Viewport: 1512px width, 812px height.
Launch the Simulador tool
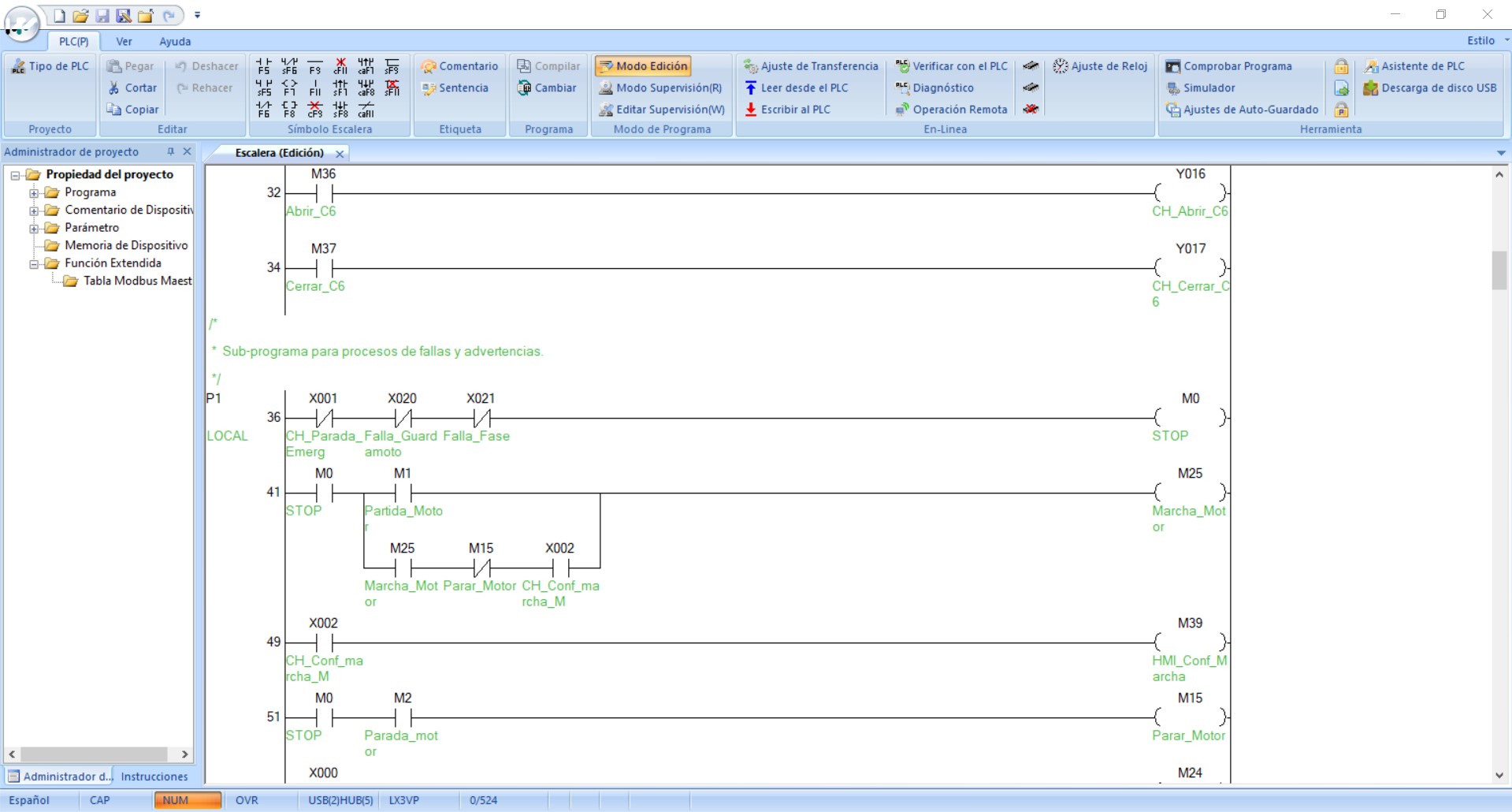1200,88
